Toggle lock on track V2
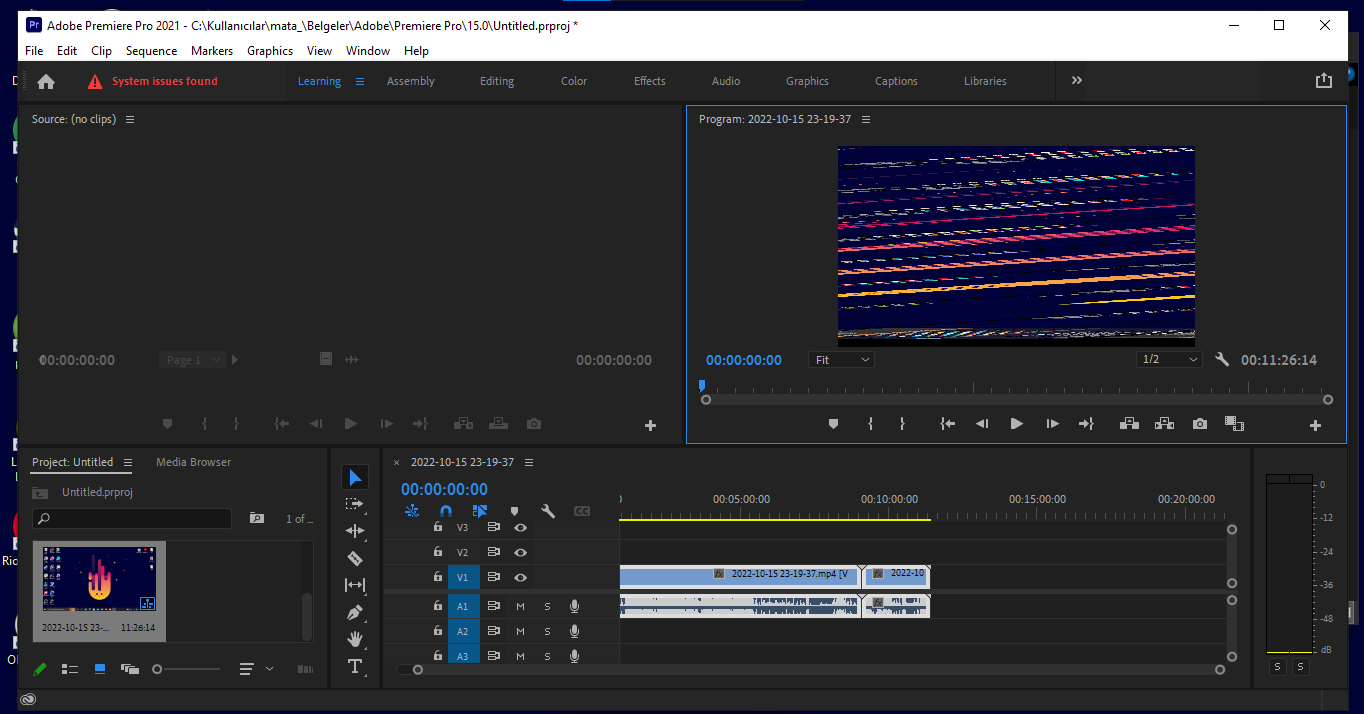The image size is (1364, 714). 437,552
